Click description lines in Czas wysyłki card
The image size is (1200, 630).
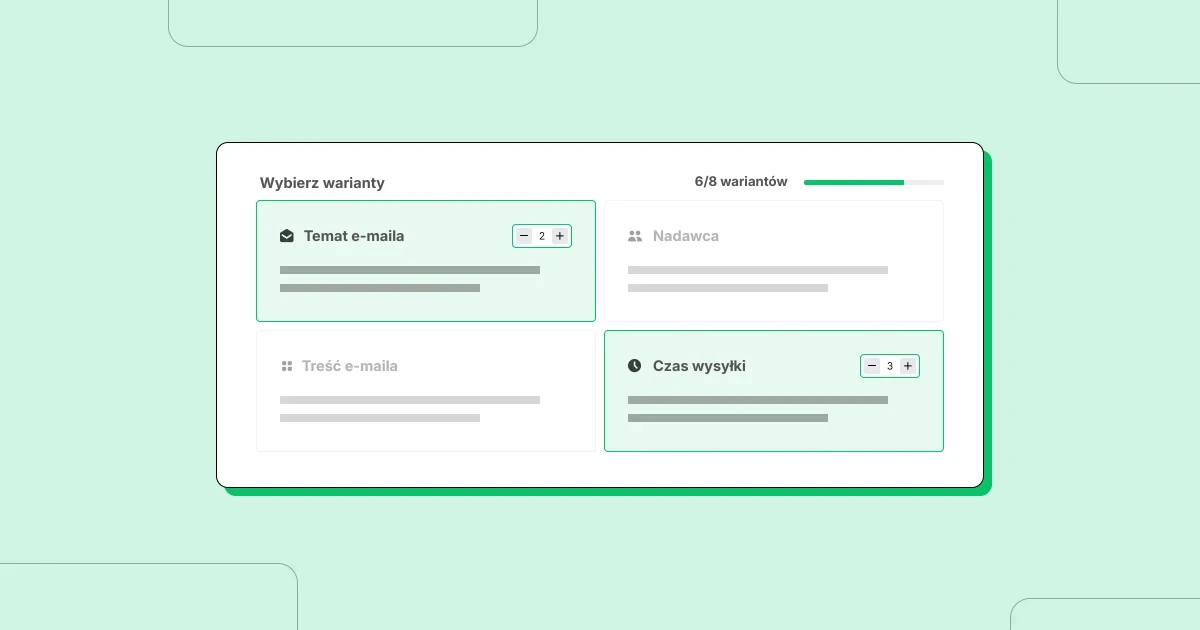coord(757,409)
